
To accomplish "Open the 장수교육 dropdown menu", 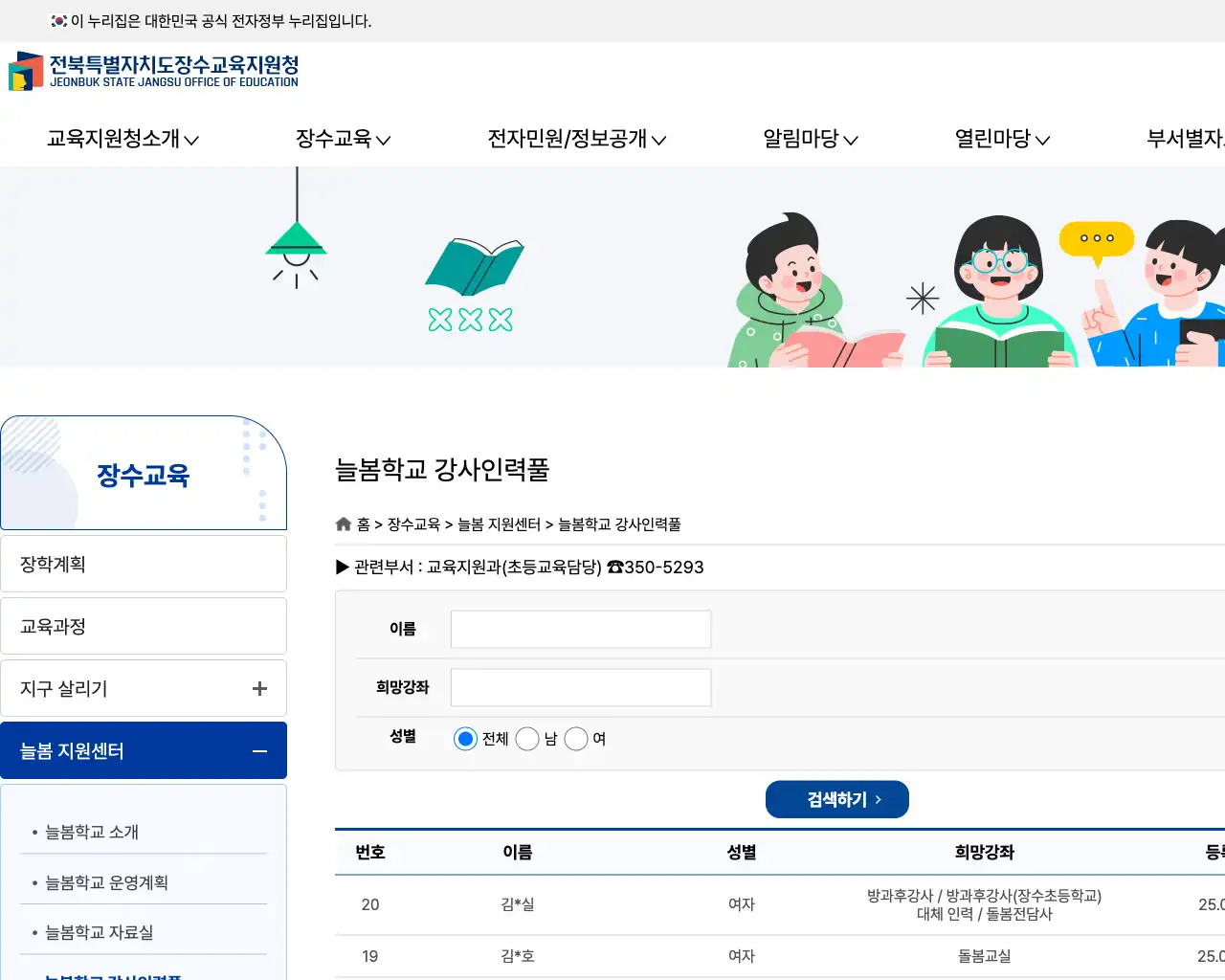I will [x=342, y=139].
